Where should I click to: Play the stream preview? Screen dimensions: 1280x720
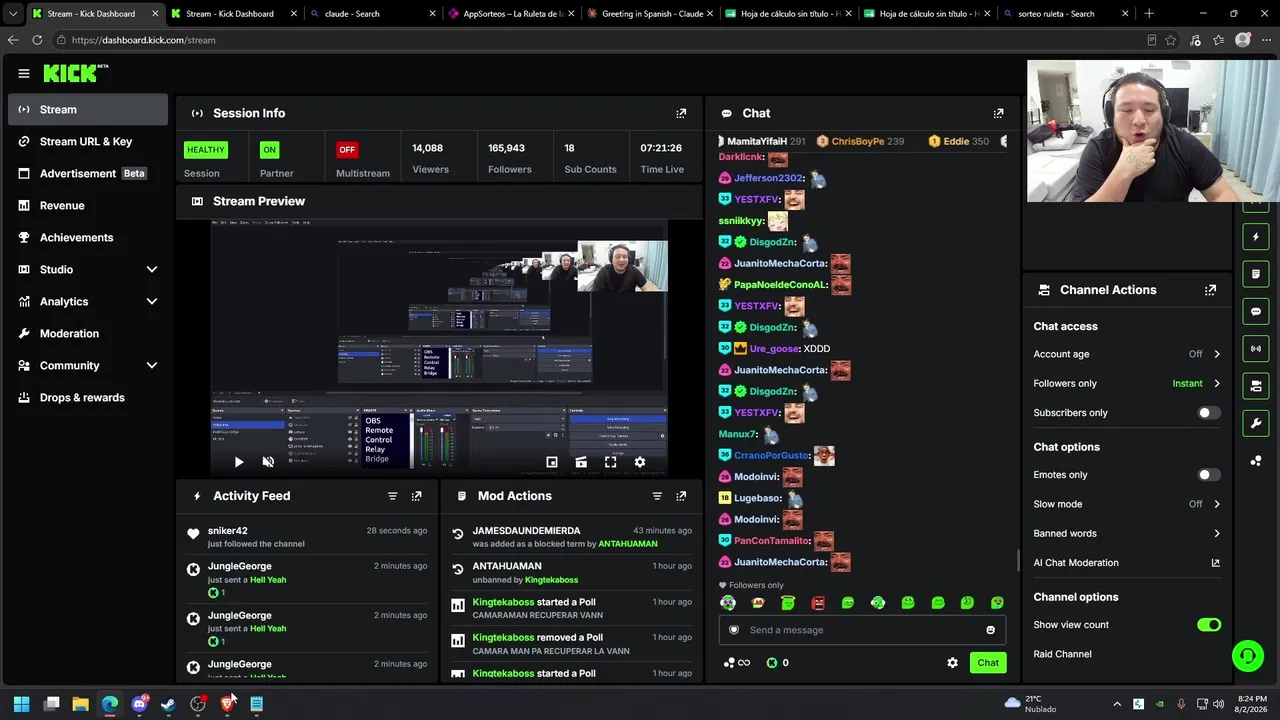238,462
